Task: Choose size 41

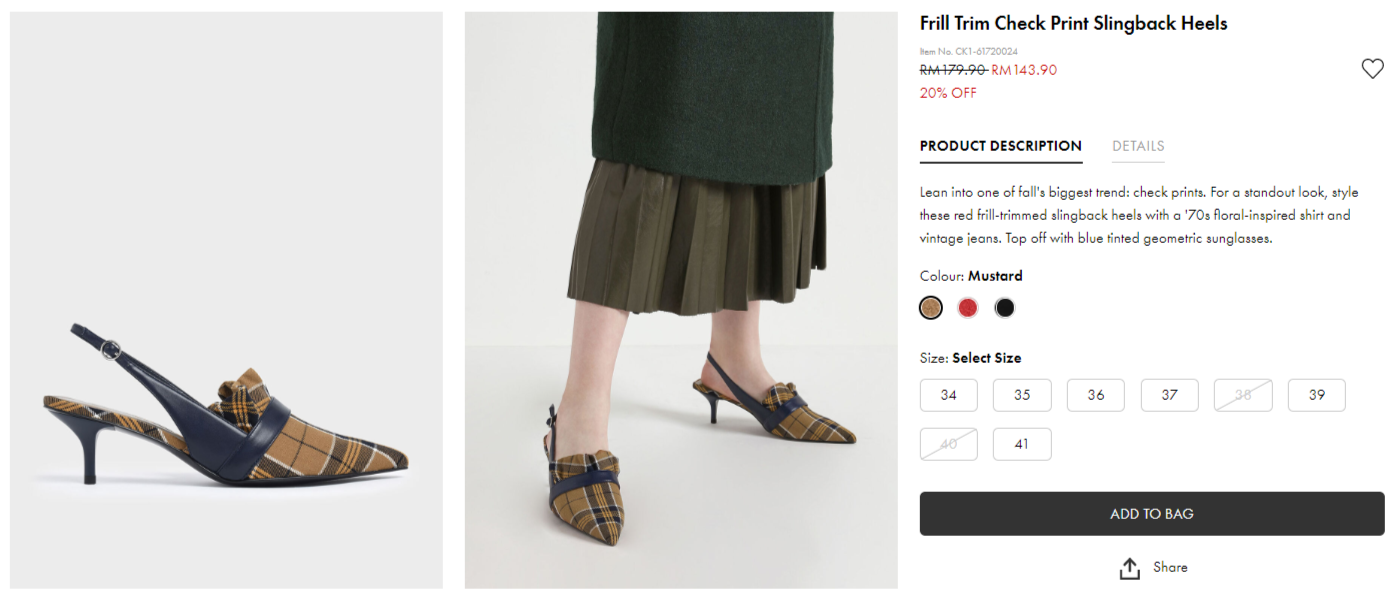Action: click(1022, 444)
